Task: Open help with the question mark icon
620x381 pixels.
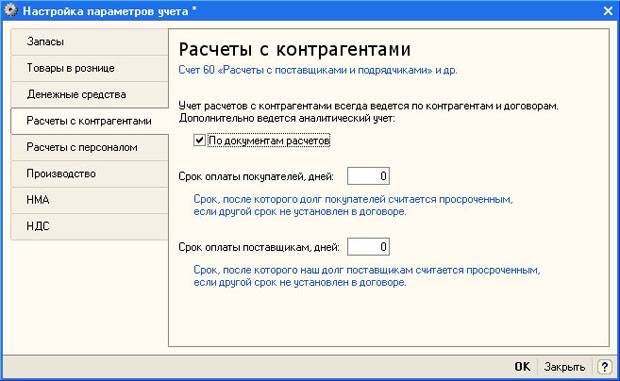Action: [x=604, y=367]
